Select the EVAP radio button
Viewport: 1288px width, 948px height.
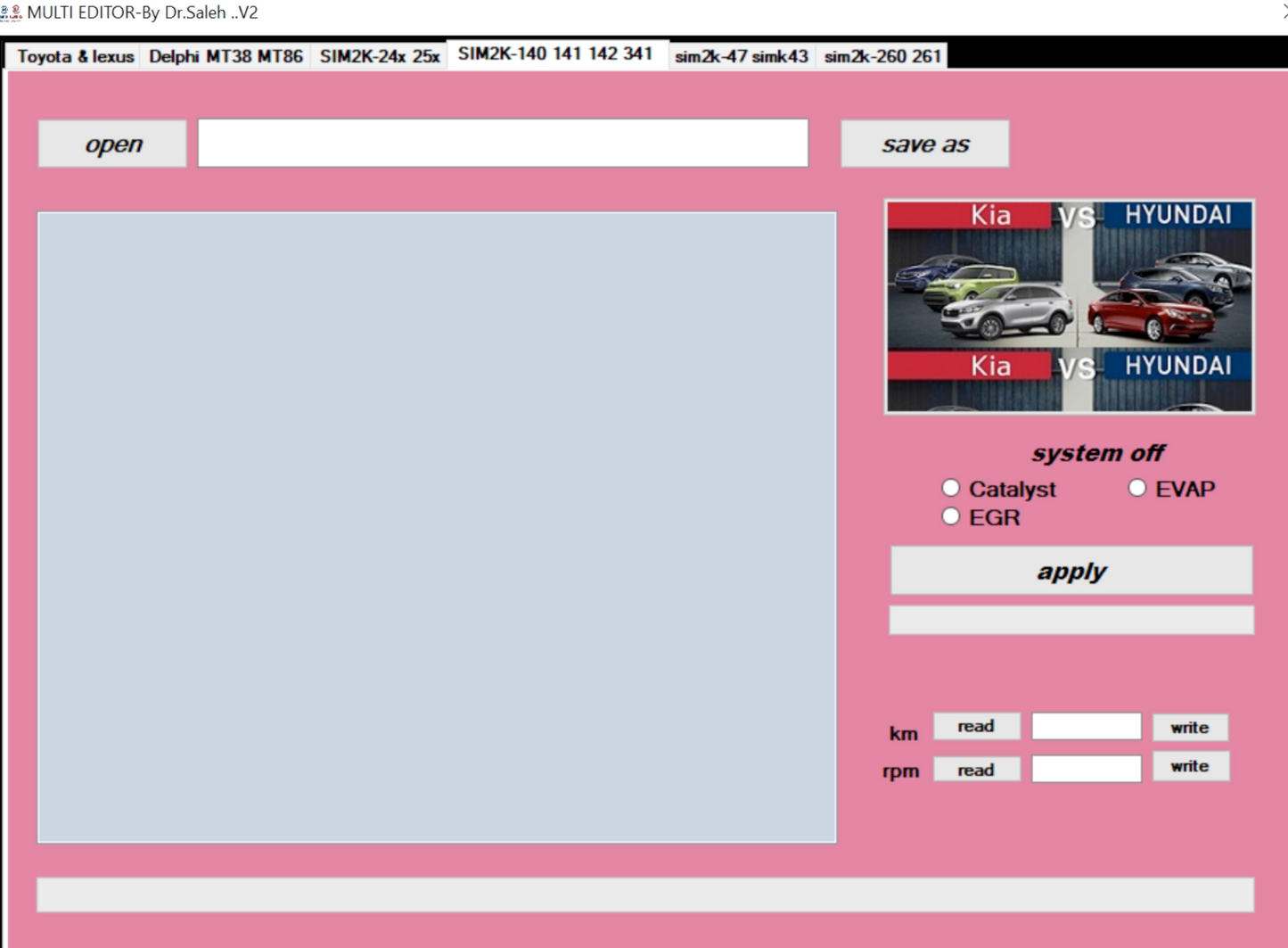[x=1137, y=488]
